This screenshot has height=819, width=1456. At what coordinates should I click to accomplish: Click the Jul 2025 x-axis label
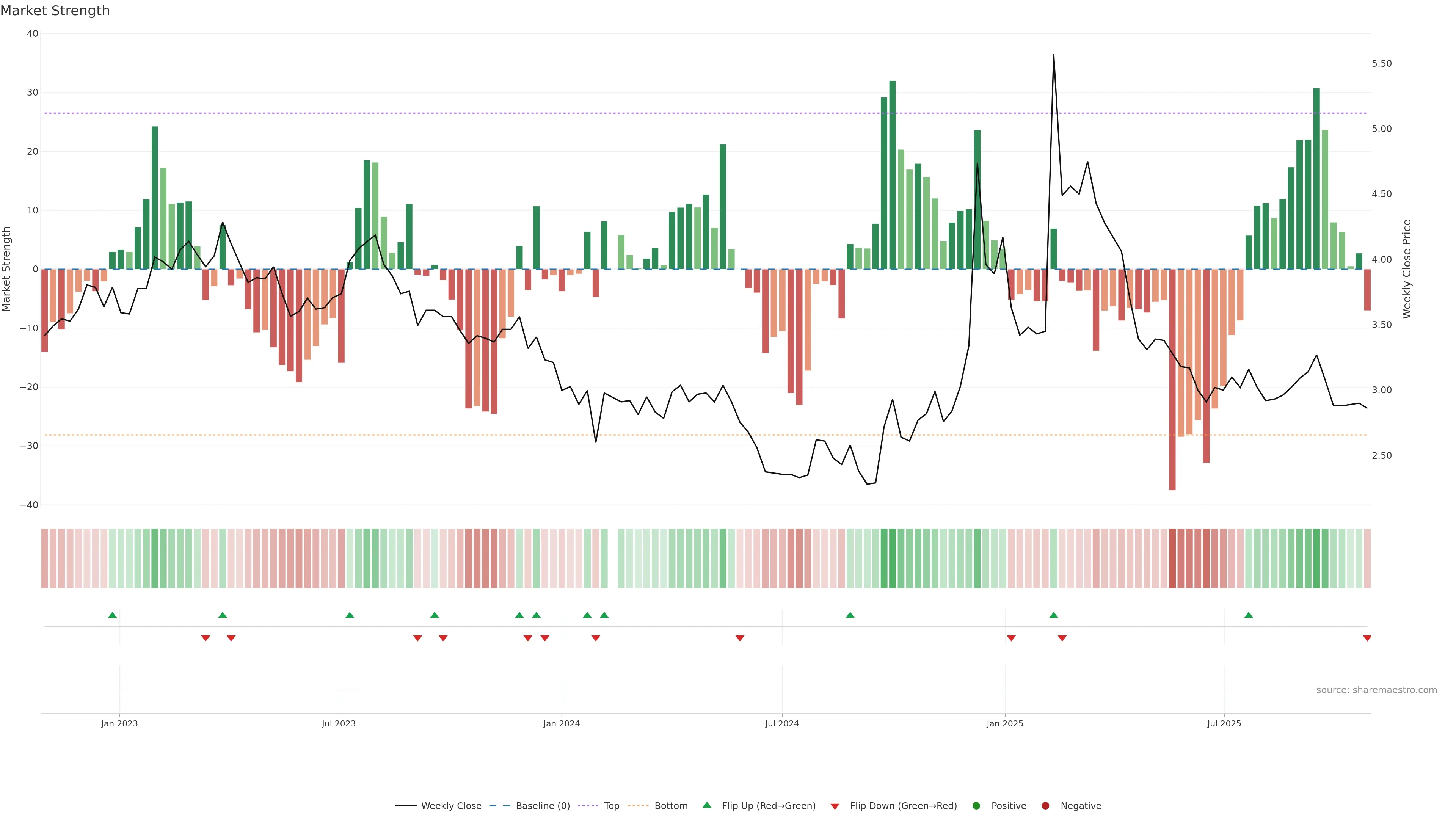pyautogui.click(x=1224, y=723)
